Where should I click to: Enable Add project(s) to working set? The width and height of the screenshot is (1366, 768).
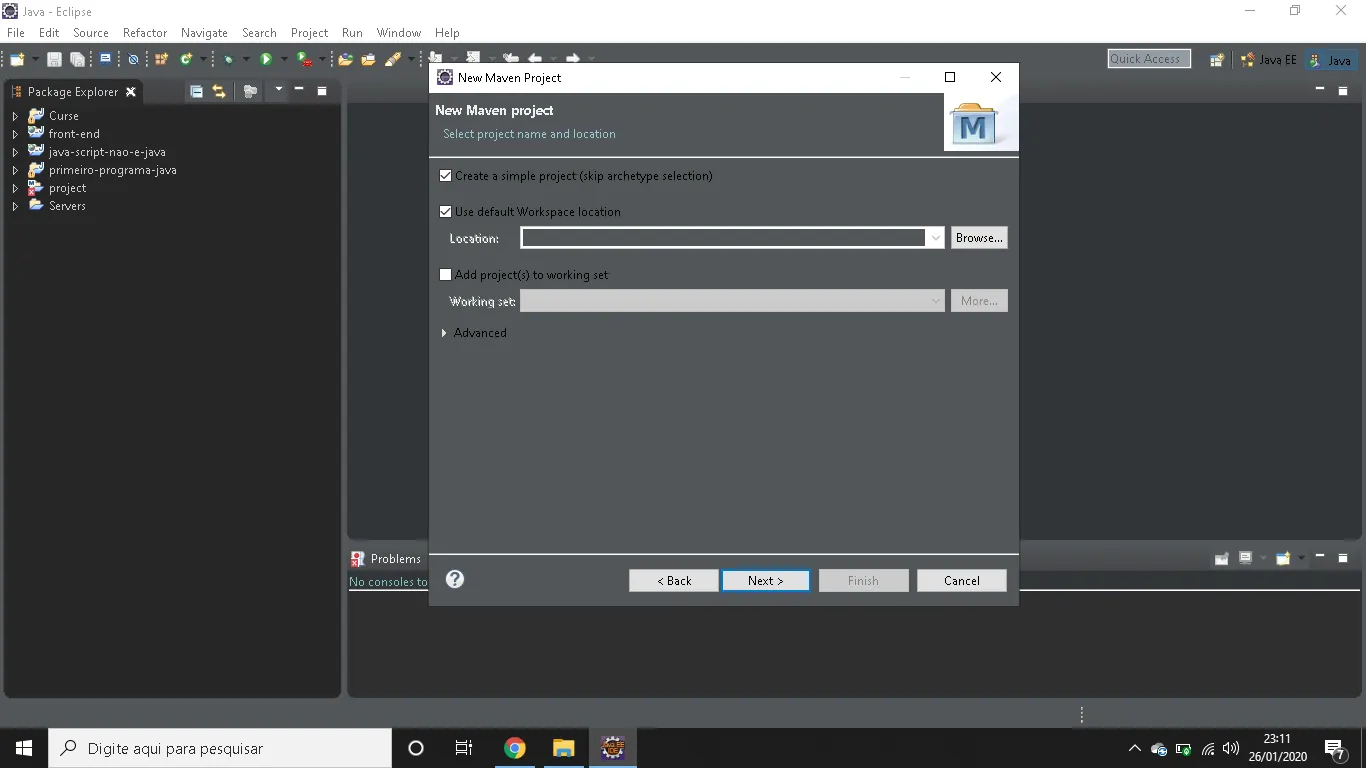coord(446,275)
